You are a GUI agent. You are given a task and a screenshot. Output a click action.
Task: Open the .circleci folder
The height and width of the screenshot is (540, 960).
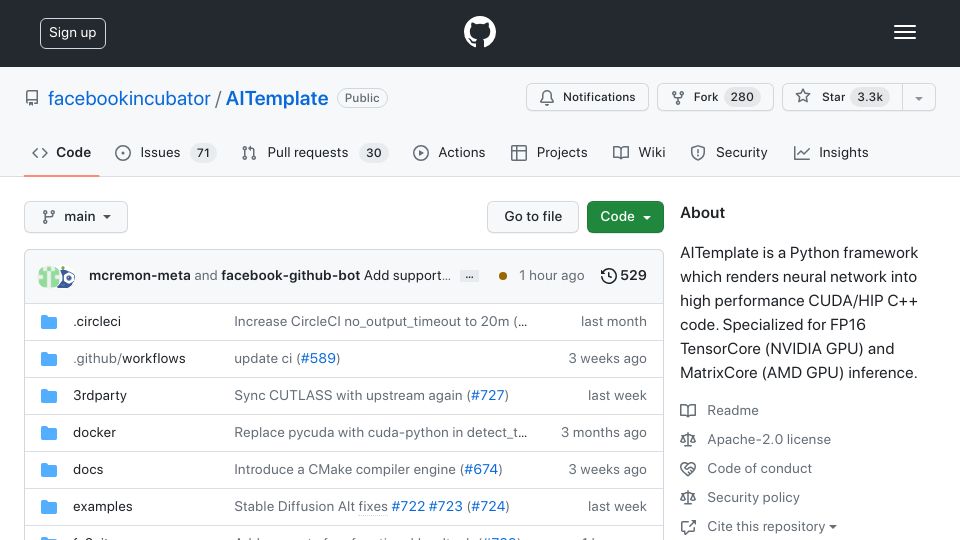pyautogui.click(x=97, y=321)
